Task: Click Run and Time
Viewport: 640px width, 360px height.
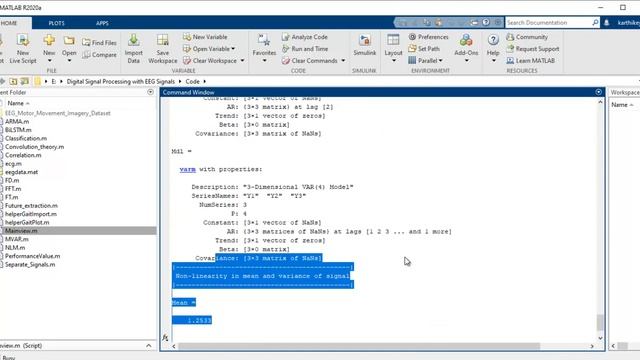Action: pos(304,49)
